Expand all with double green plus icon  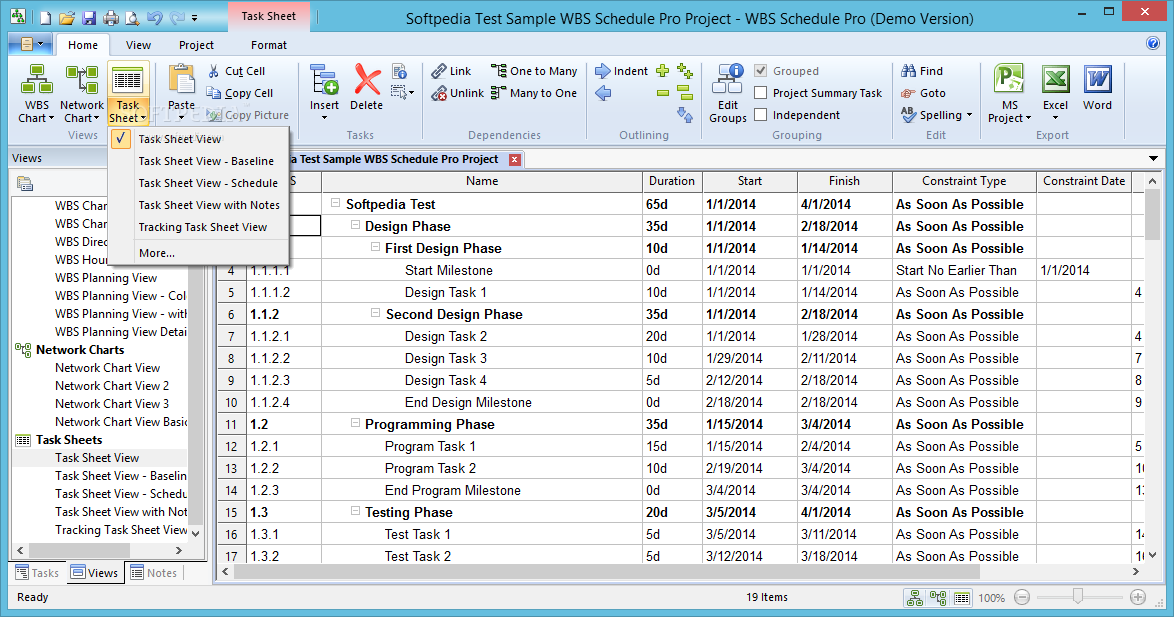[685, 71]
